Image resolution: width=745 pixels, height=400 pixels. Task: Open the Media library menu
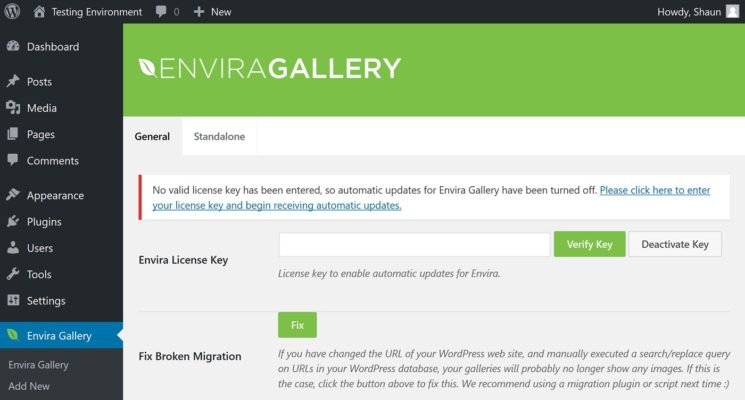(x=41, y=108)
